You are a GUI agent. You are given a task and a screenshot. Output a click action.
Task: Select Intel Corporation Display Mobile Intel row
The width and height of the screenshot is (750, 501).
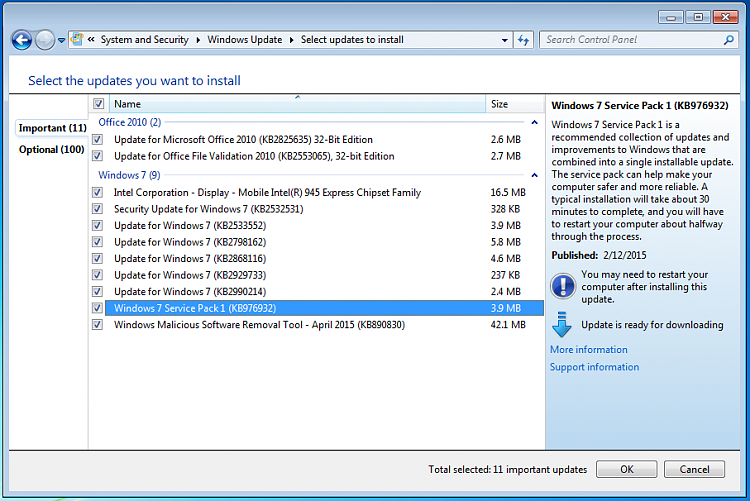click(324, 192)
